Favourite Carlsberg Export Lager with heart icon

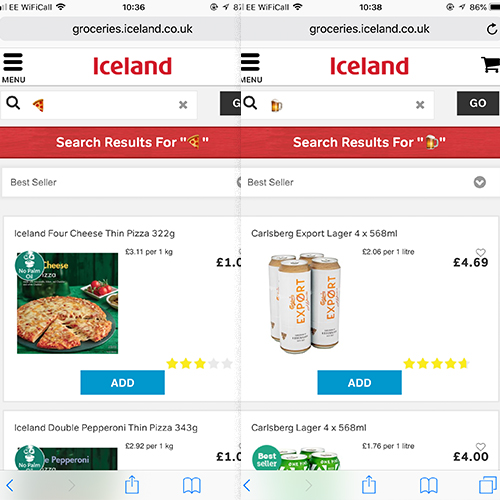(x=480, y=252)
